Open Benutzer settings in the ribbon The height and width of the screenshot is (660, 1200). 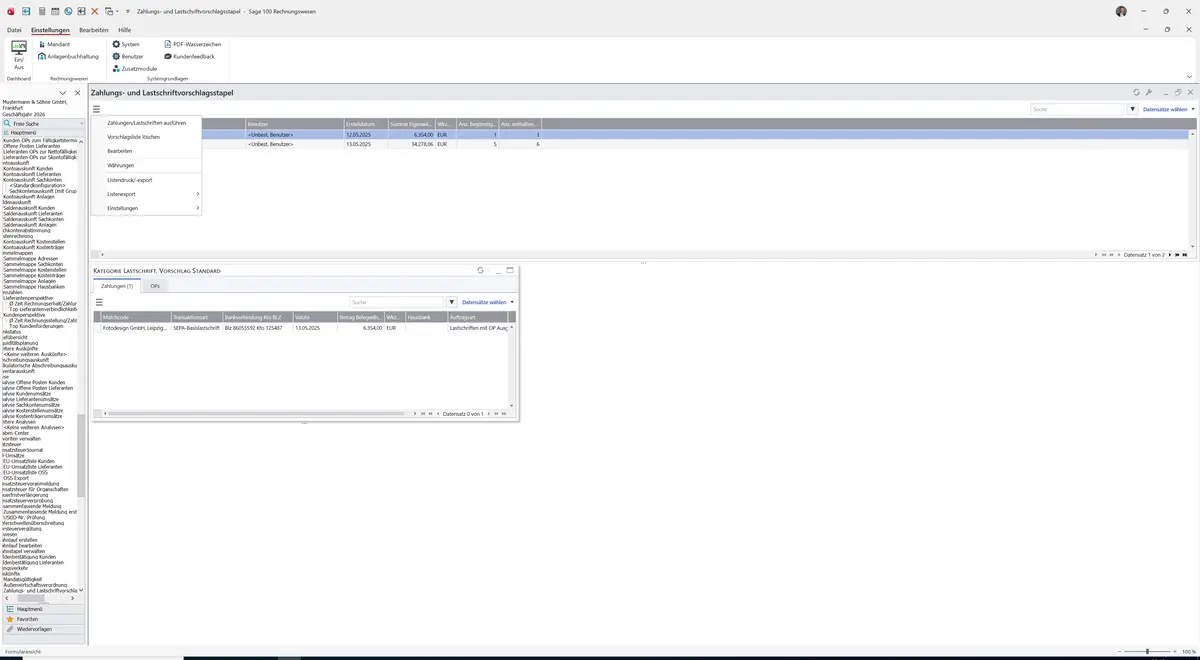128,56
